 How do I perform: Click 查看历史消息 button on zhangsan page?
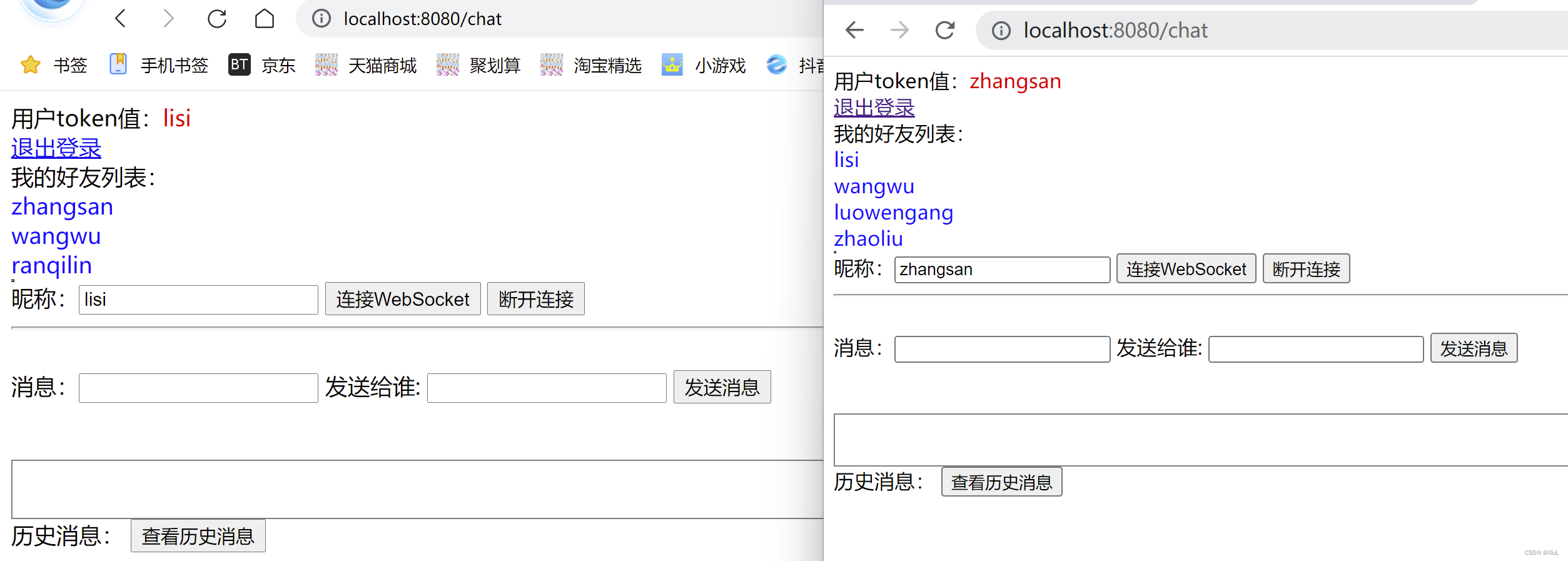point(1002,482)
